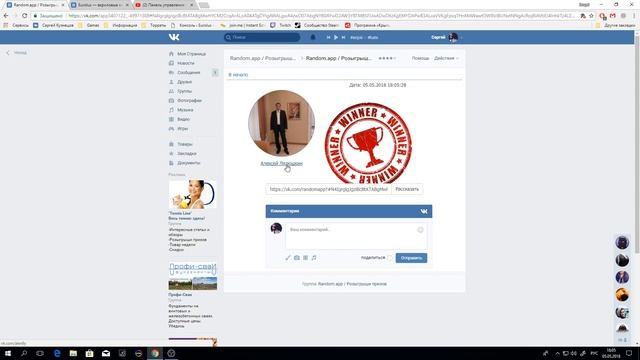
Task: Select the result URL field
Action: (x=329, y=189)
